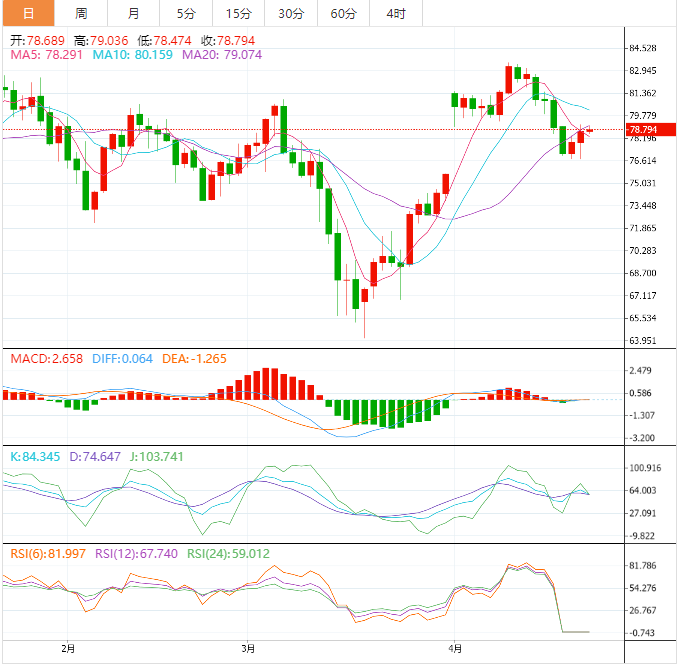Click the -3.200 MACD axis label

[641, 438]
